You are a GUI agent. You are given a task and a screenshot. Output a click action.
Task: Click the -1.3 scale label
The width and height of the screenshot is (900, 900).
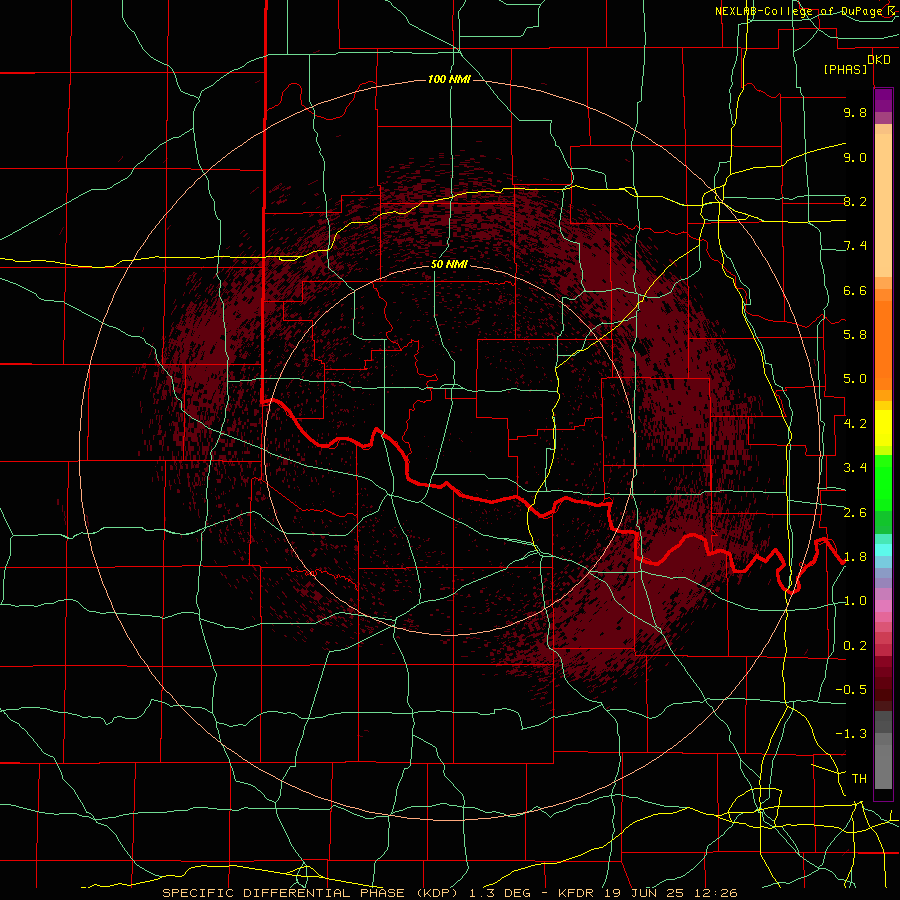(851, 735)
